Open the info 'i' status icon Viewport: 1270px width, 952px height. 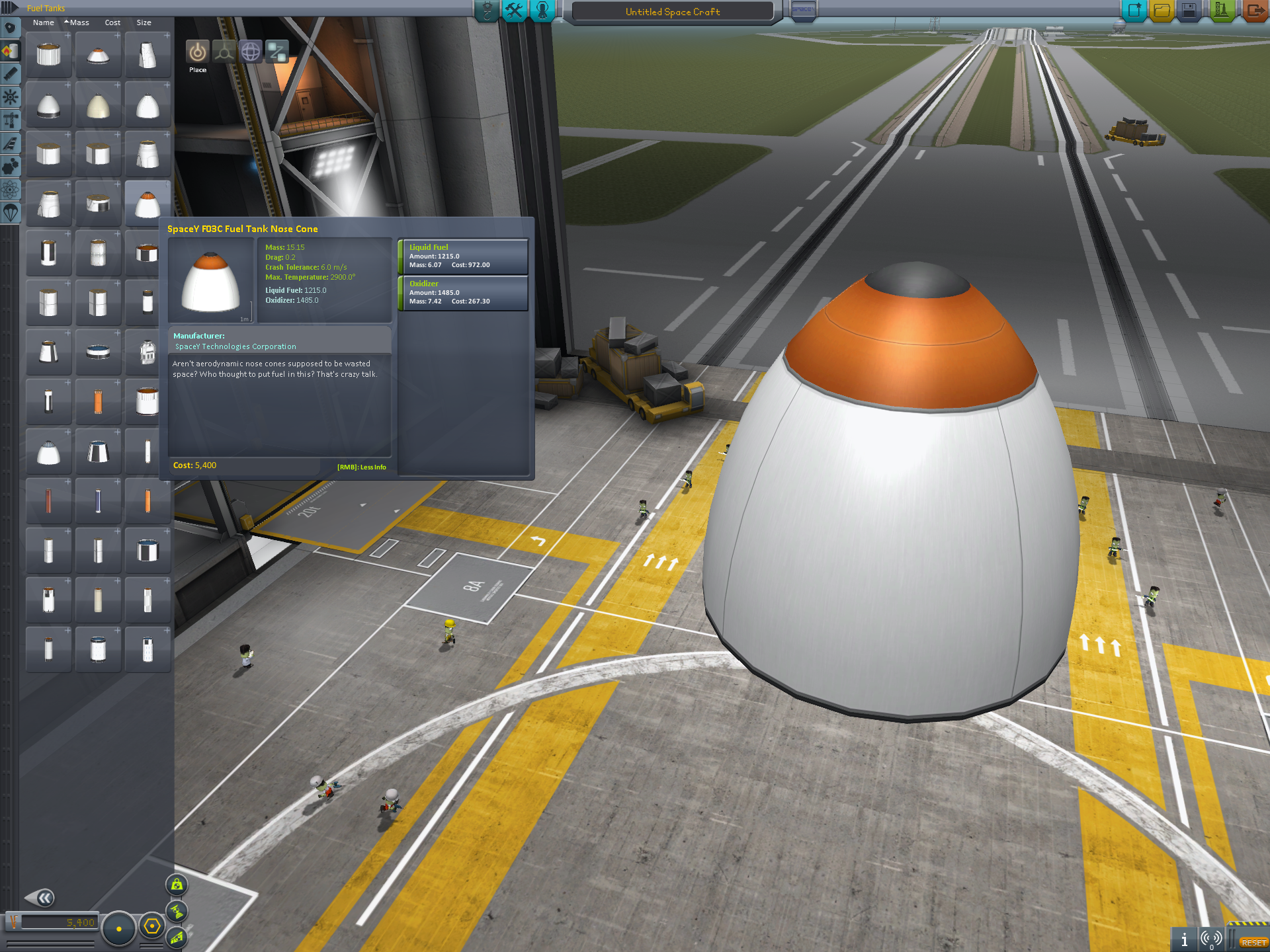1184,939
